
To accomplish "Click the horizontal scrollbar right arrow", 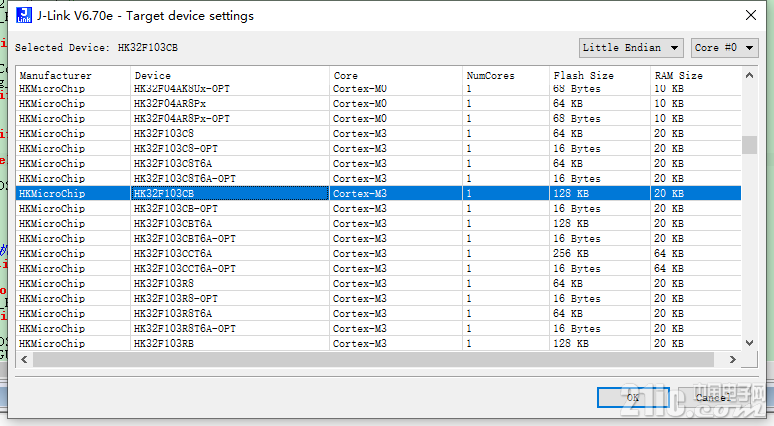I will [733, 360].
